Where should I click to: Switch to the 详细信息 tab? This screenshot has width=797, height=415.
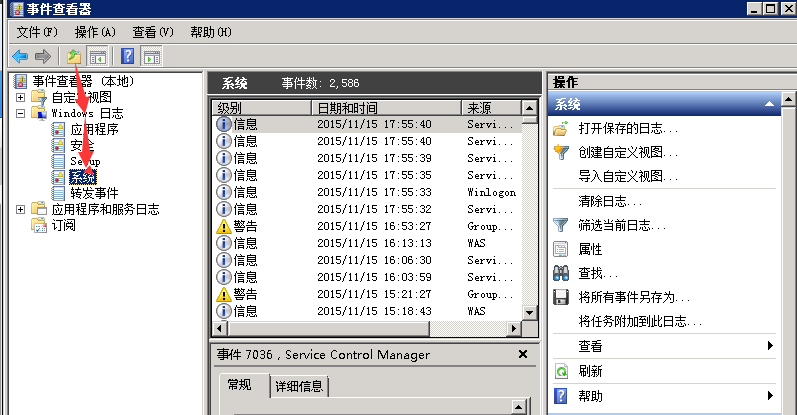click(x=299, y=386)
